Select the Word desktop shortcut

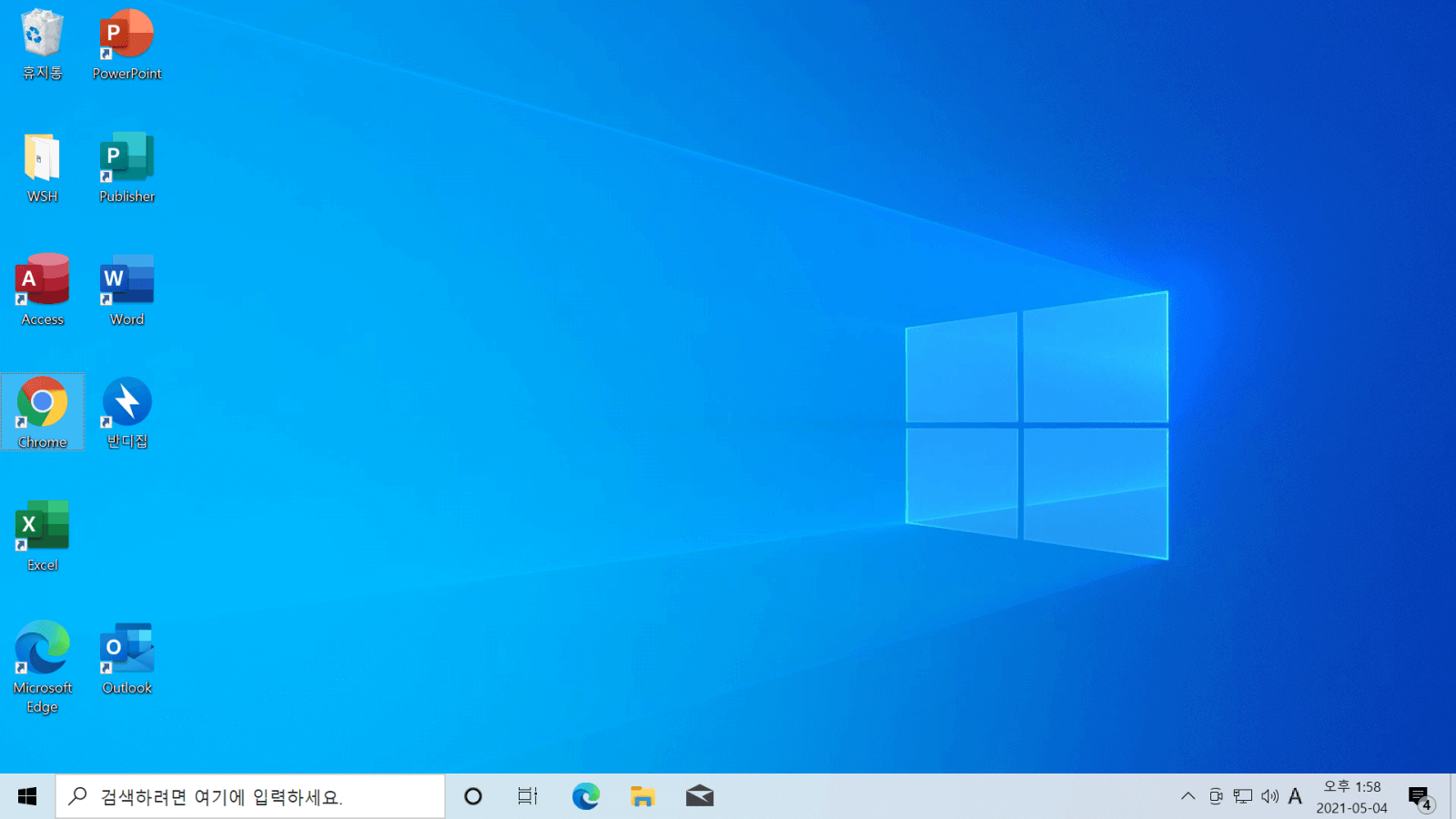(x=127, y=290)
